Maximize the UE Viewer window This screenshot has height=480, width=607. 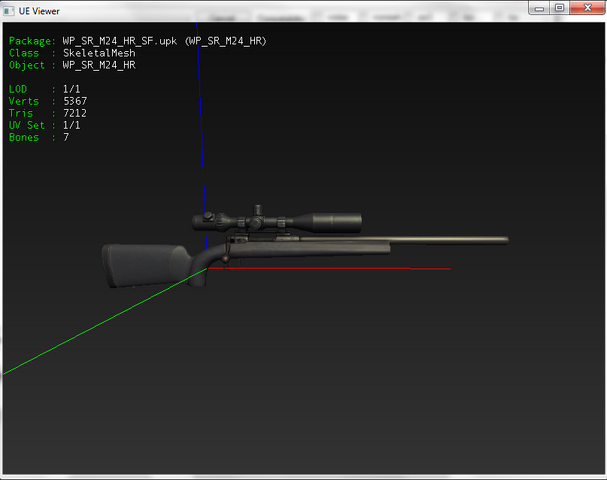point(559,8)
